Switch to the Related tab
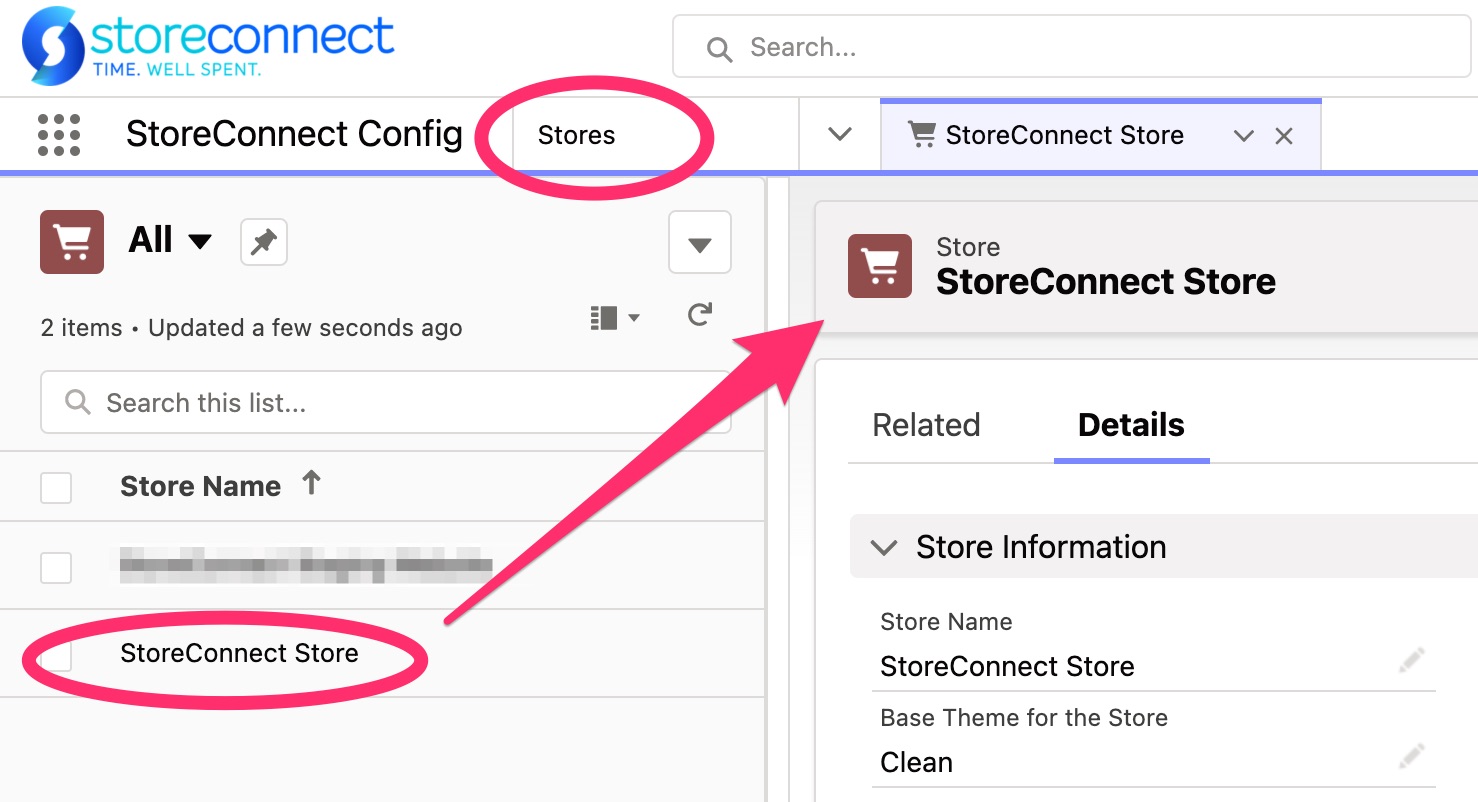 pos(925,425)
